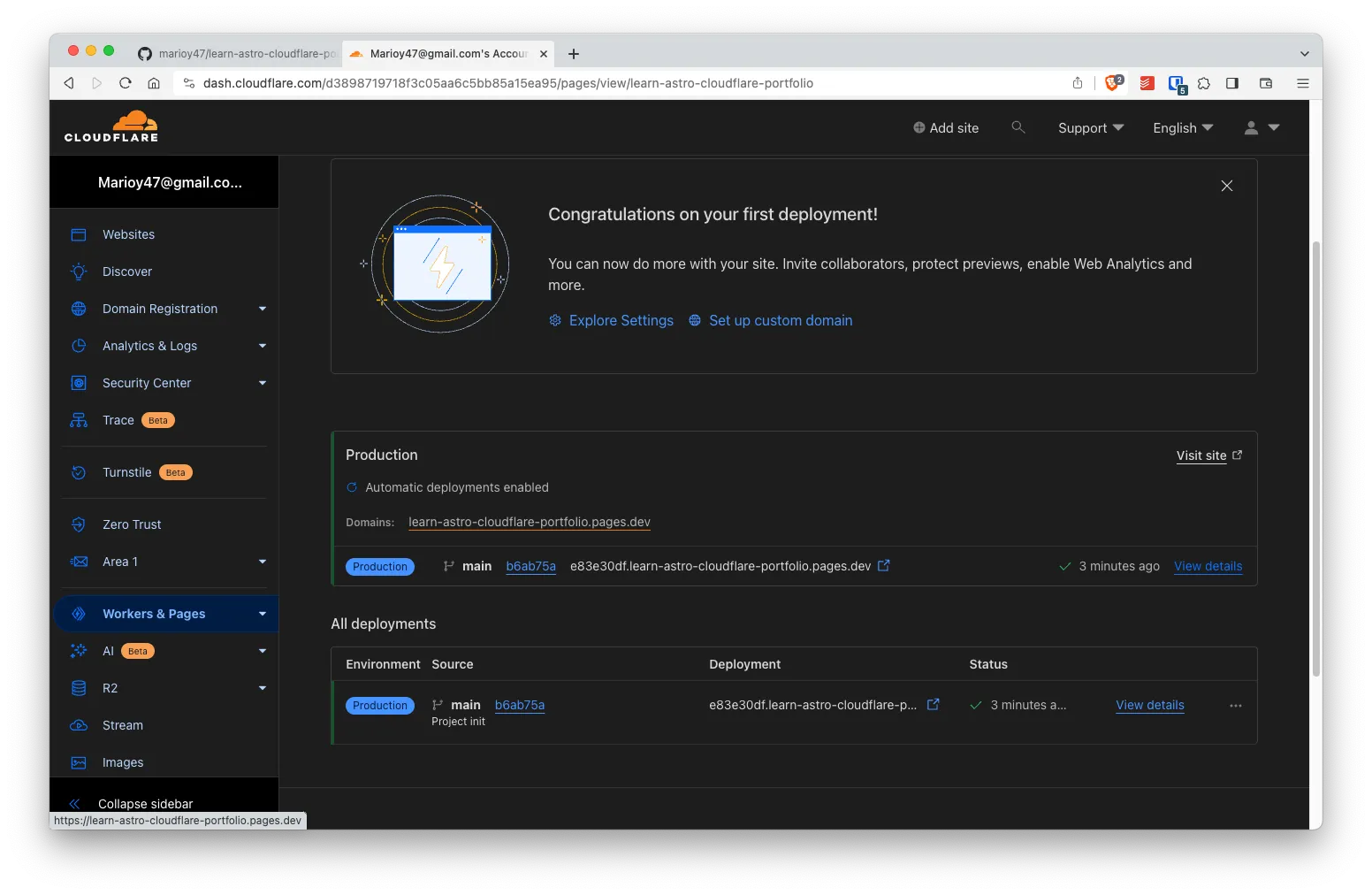Screen dimensions: 1372x895
Task: Reload the page
Action: click(126, 83)
